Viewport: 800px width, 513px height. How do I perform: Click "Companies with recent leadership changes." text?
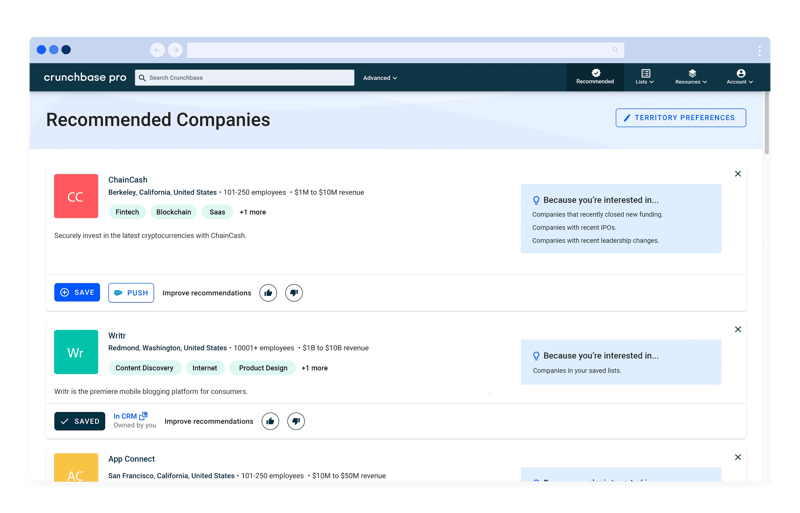pos(595,240)
